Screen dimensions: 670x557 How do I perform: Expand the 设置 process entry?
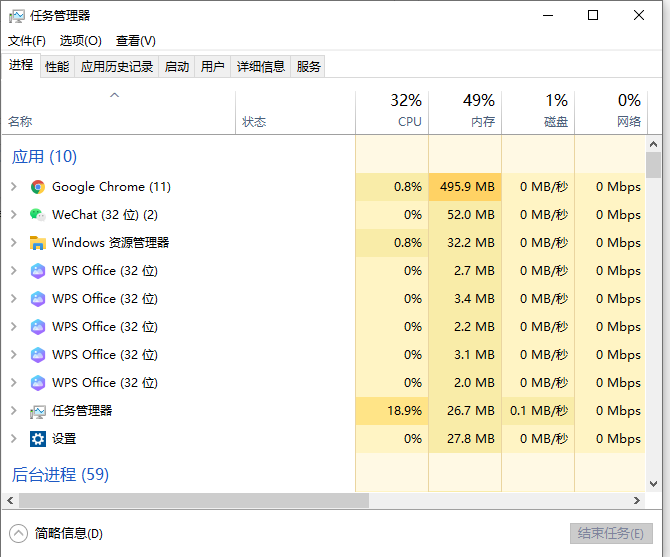coord(13,439)
